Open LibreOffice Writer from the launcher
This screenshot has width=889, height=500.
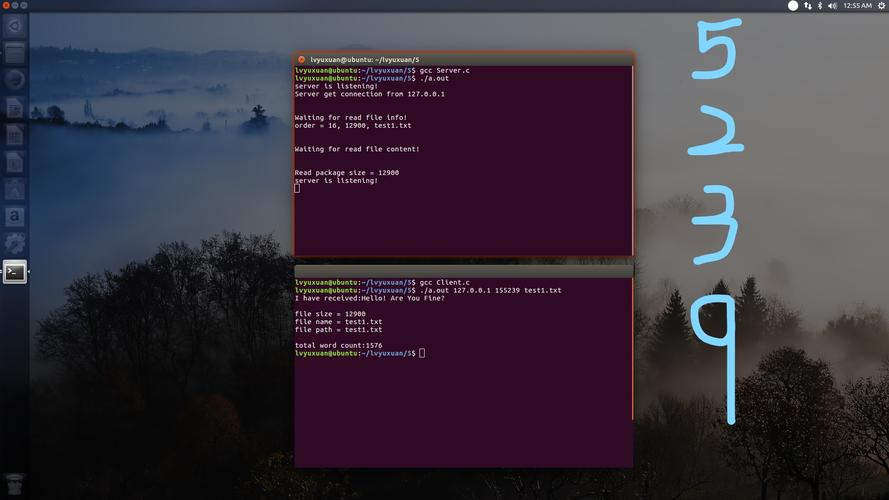click(14, 107)
